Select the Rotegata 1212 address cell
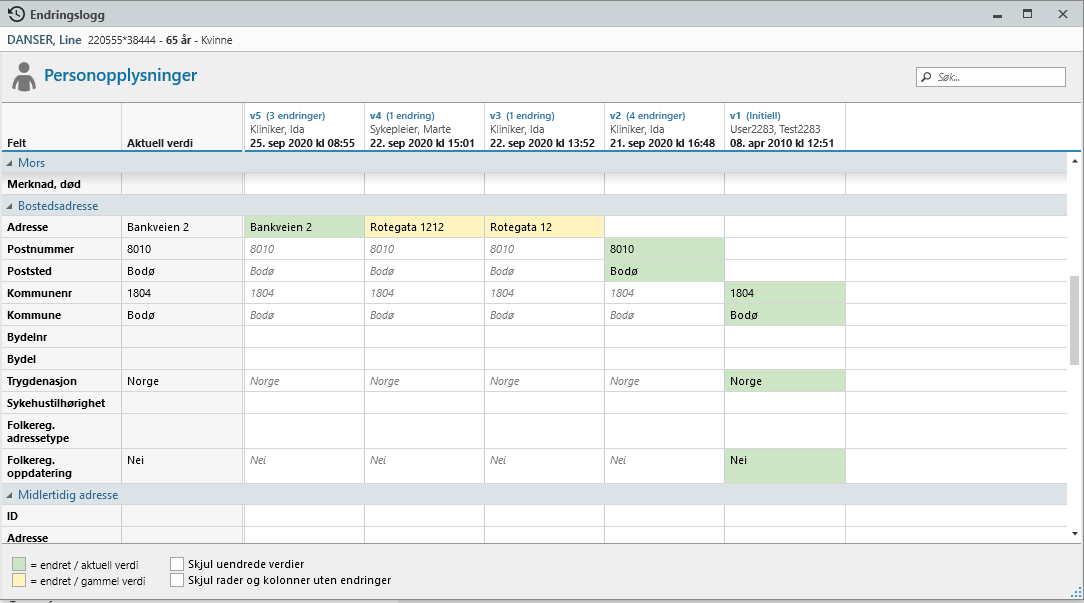This screenshot has height=603, width=1084. coord(424,227)
